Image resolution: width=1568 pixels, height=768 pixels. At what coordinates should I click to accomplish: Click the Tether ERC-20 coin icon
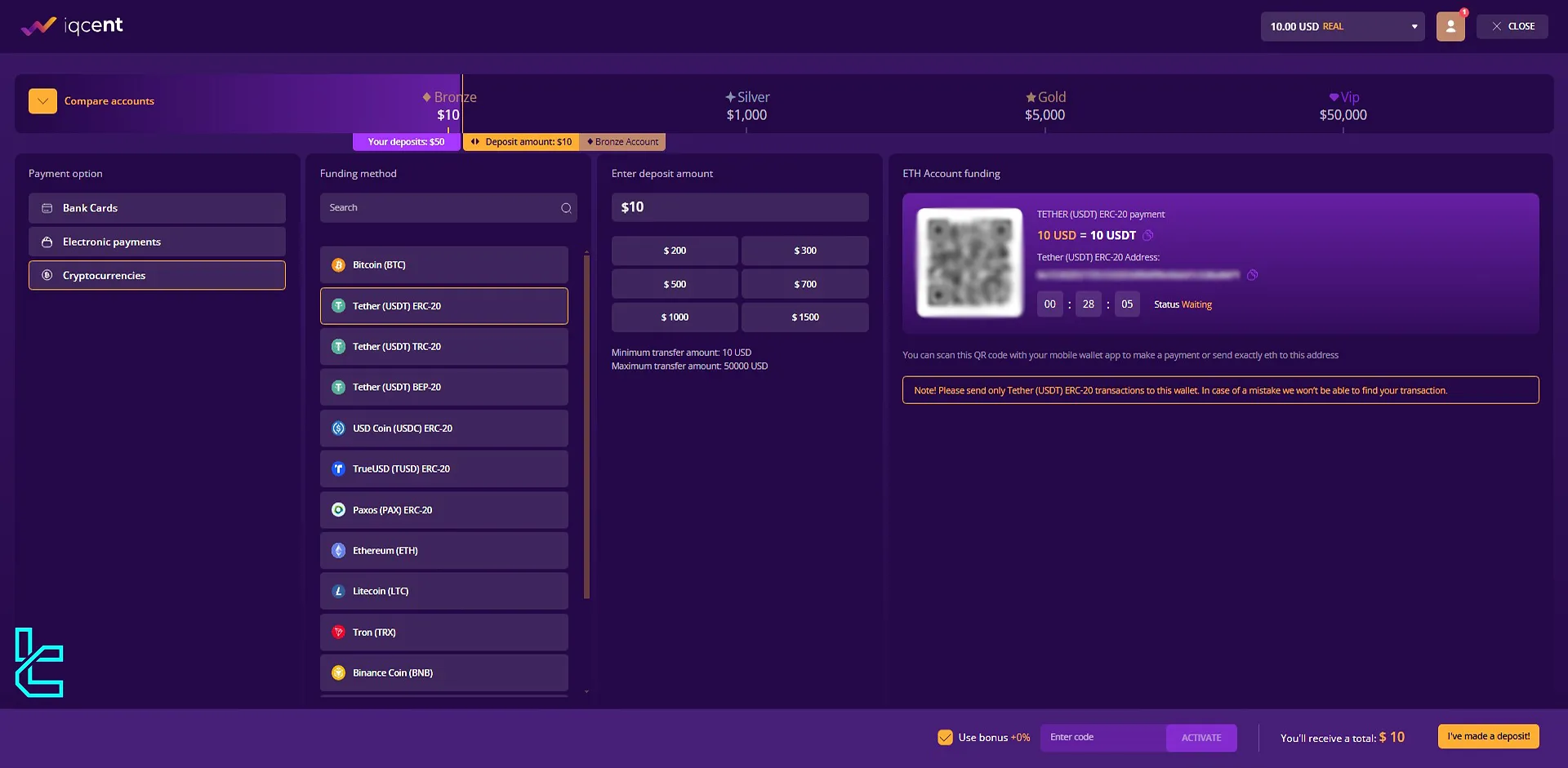338,306
